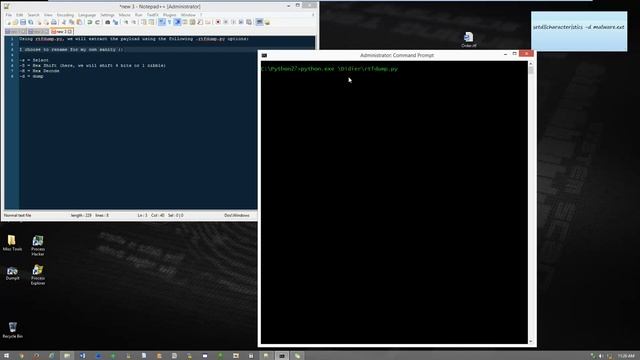Click the Cut icon in Notepad++ toolbar
This screenshot has height=360, width=640.
click(64, 22)
